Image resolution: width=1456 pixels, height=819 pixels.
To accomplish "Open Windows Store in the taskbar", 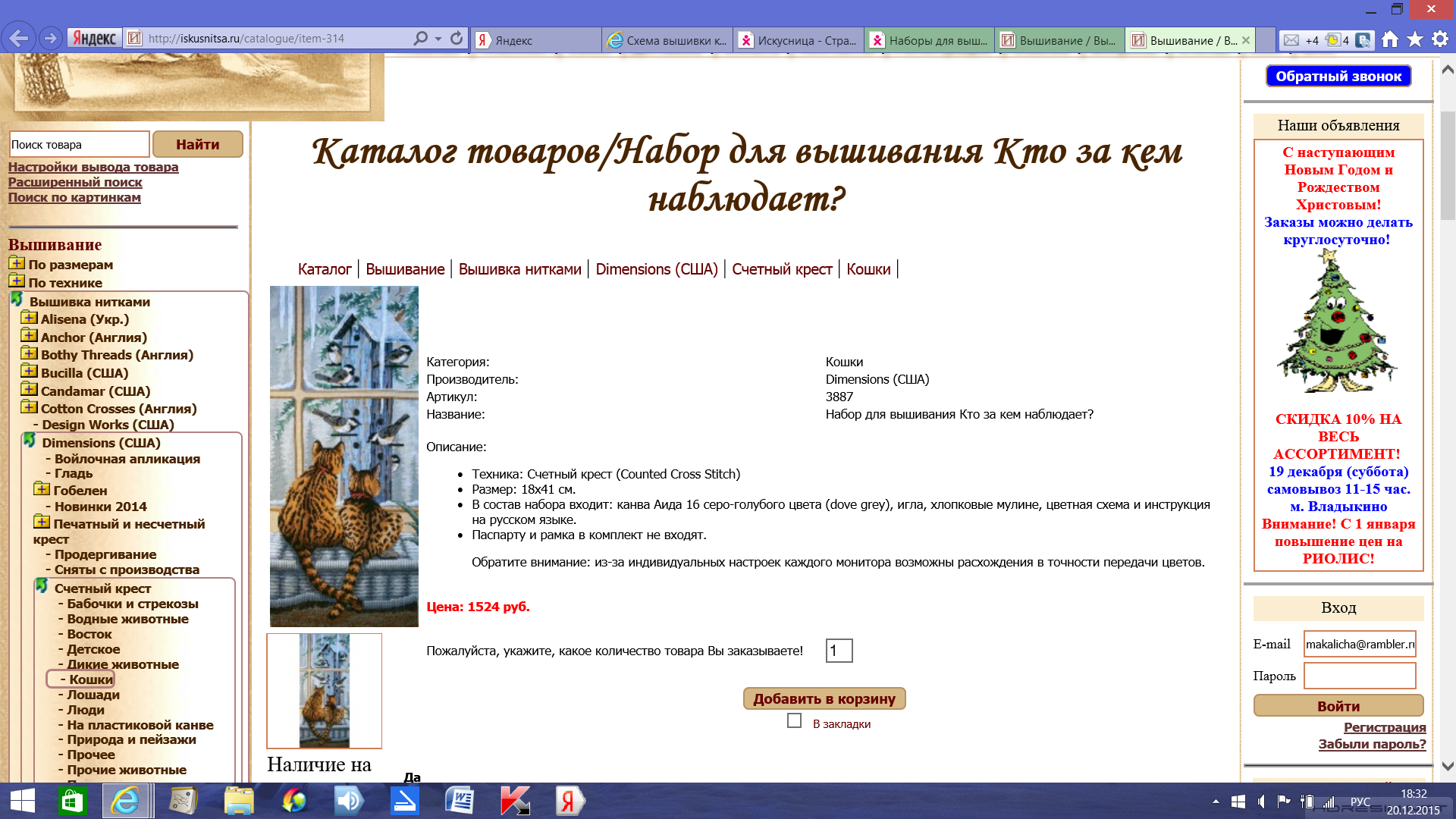I will 73,801.
